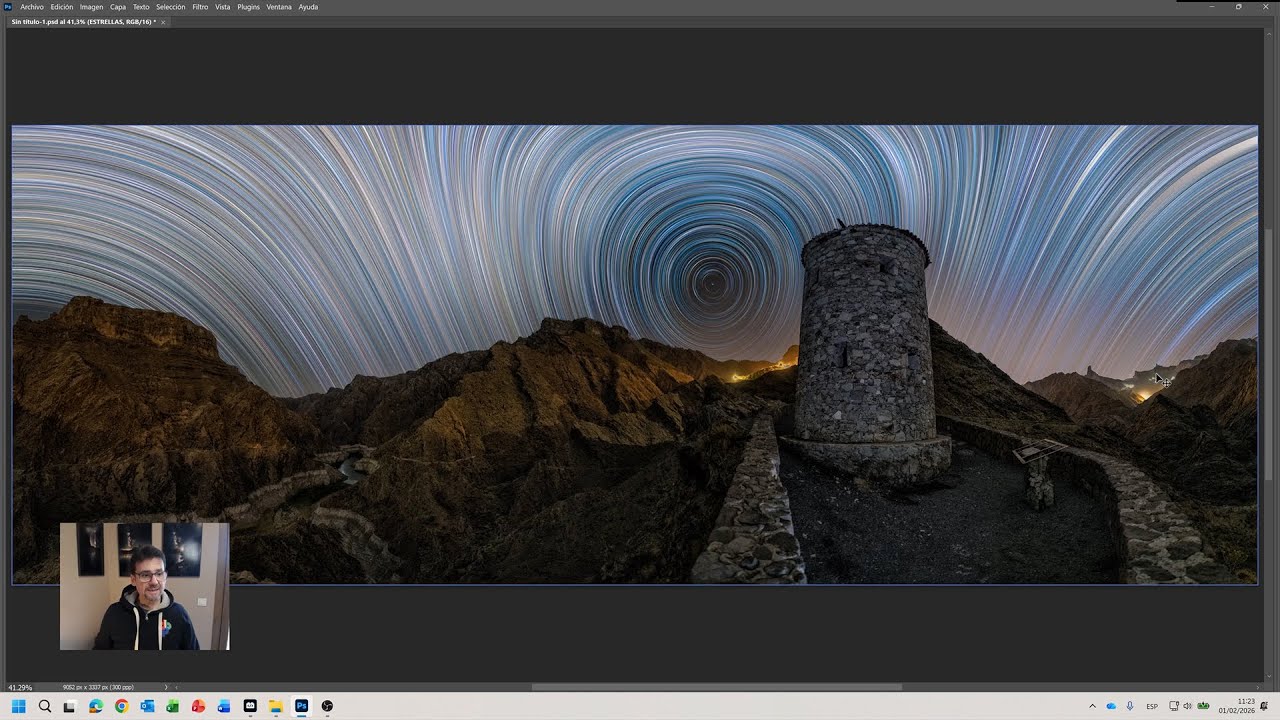
Task: Open File Explorer from the taskbar
Action: point(275,706)
